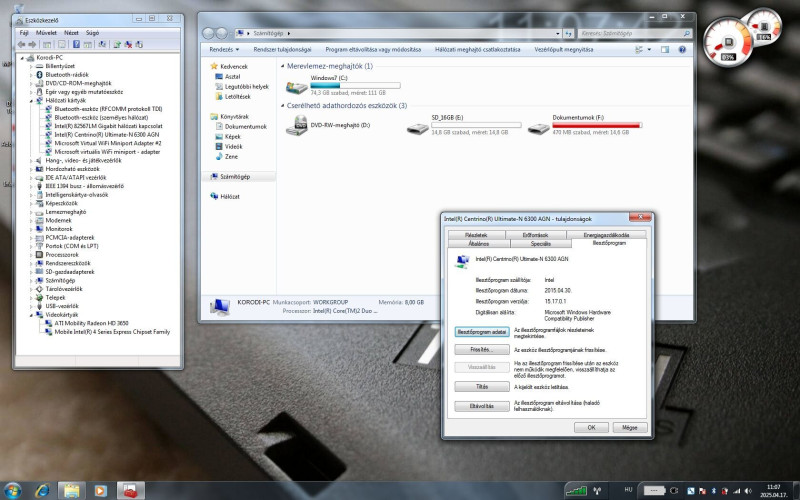Open Nézet menu in Eszközkezelő
This screenshot has width=800, height=500.
pos(71,33)
